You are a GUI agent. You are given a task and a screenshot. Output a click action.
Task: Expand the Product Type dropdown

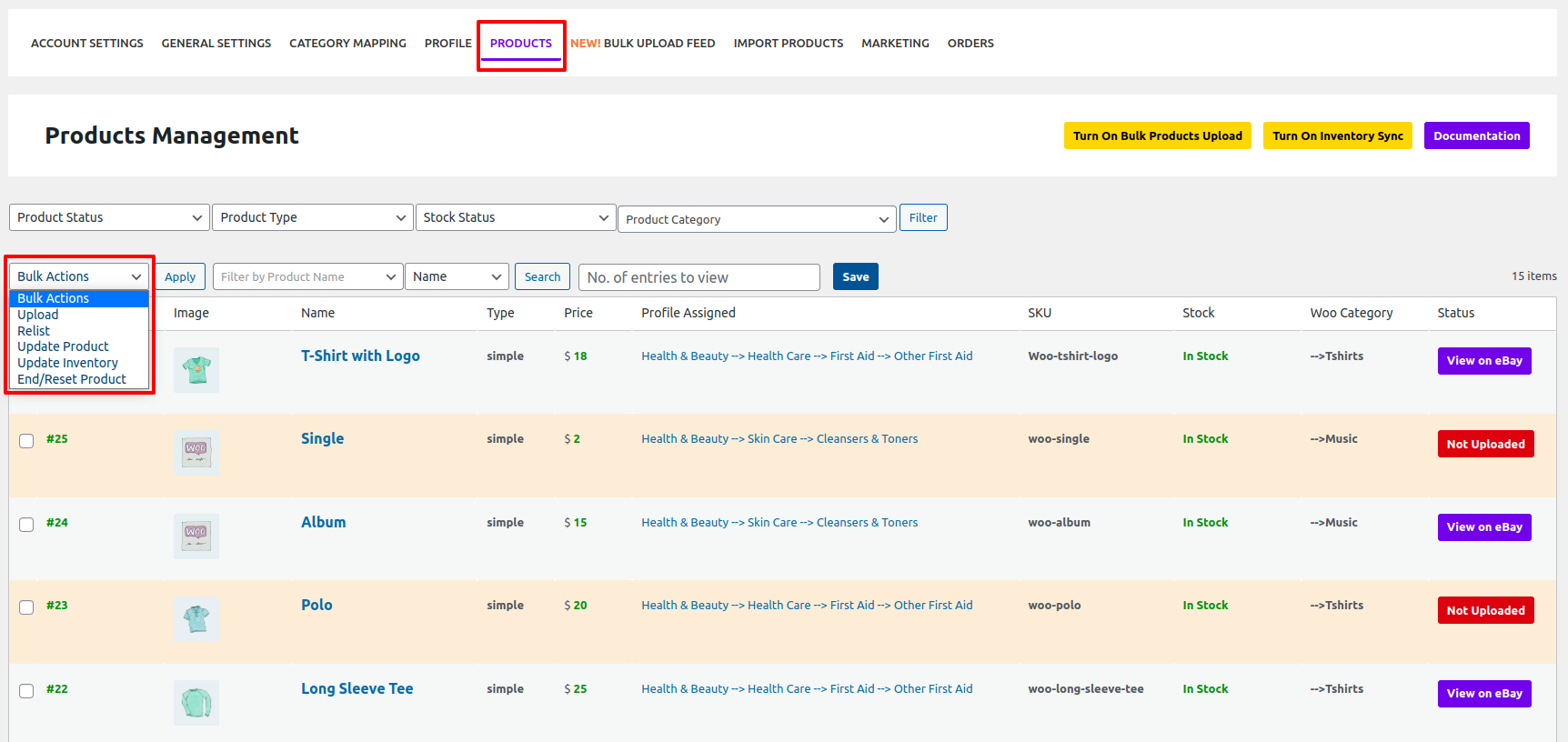click(313, 217)
